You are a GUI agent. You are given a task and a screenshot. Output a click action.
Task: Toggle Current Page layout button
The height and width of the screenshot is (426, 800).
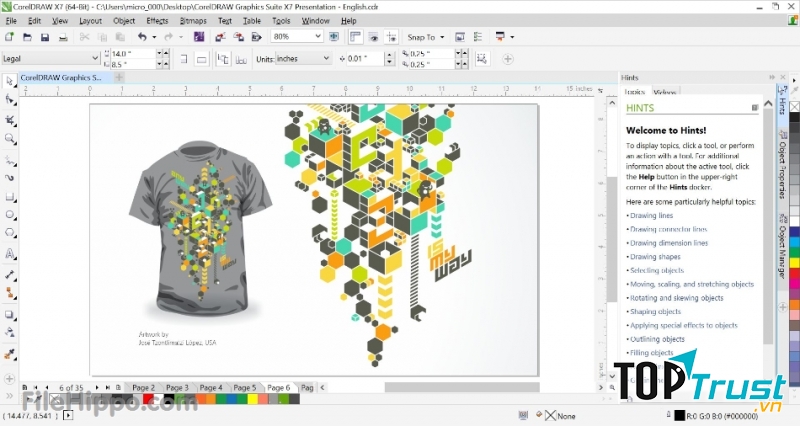[241, 59]
